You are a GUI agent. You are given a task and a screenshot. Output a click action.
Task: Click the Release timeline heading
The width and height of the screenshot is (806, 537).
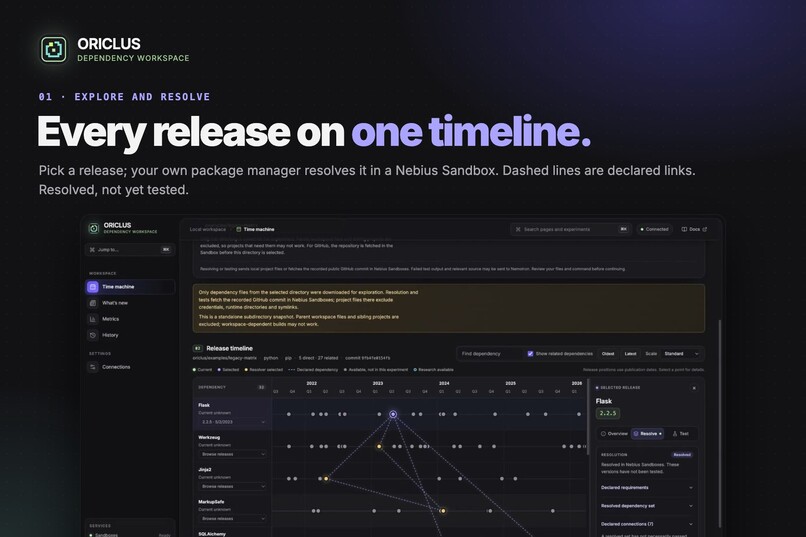point(229,348)
